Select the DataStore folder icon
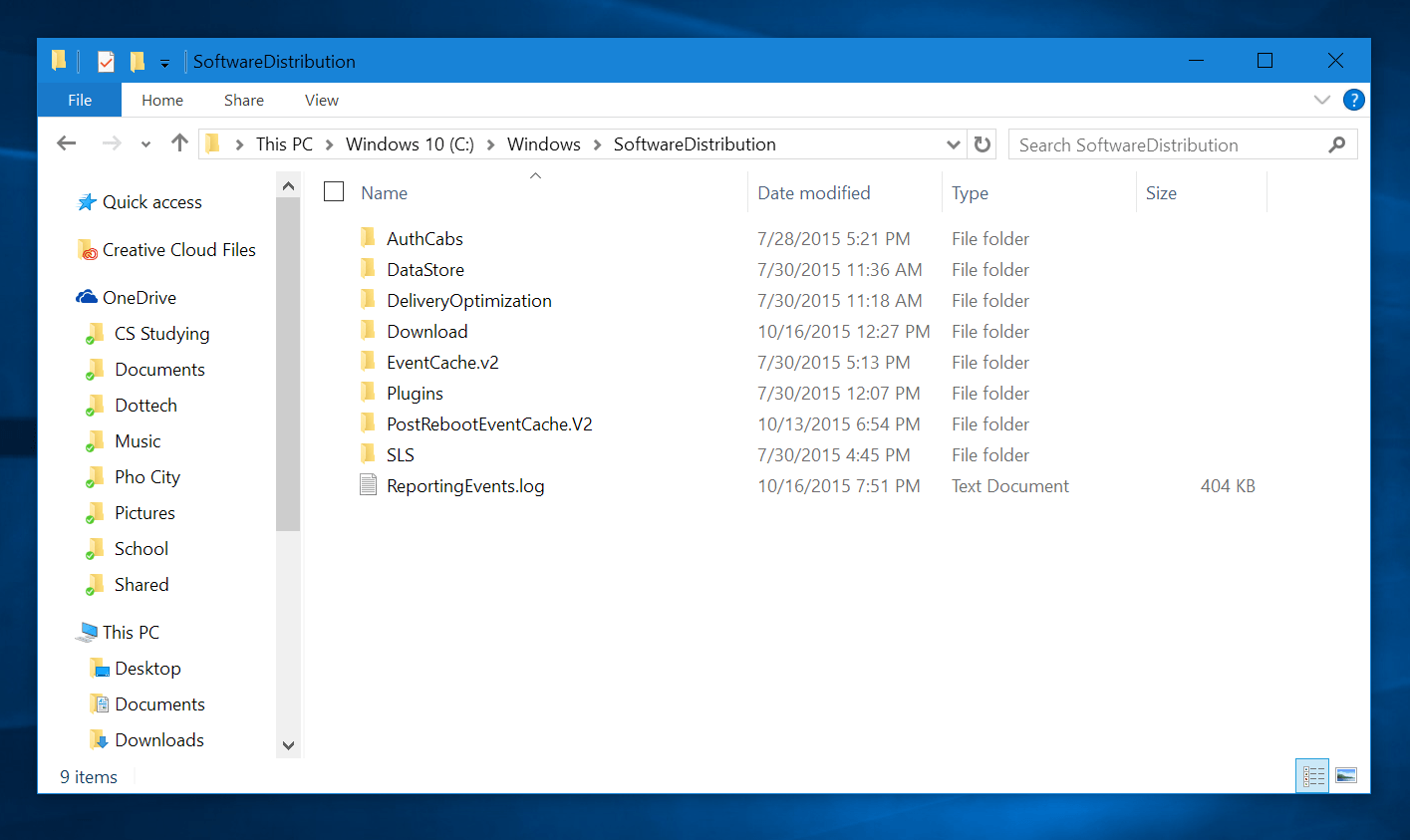The width and height of the screenshot is (1410, 840). (x=368, y=268)
